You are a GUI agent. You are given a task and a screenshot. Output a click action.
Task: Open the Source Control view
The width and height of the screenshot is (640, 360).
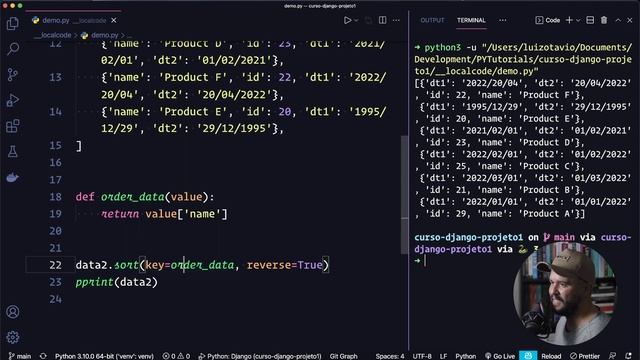click(x=13, y=75)
